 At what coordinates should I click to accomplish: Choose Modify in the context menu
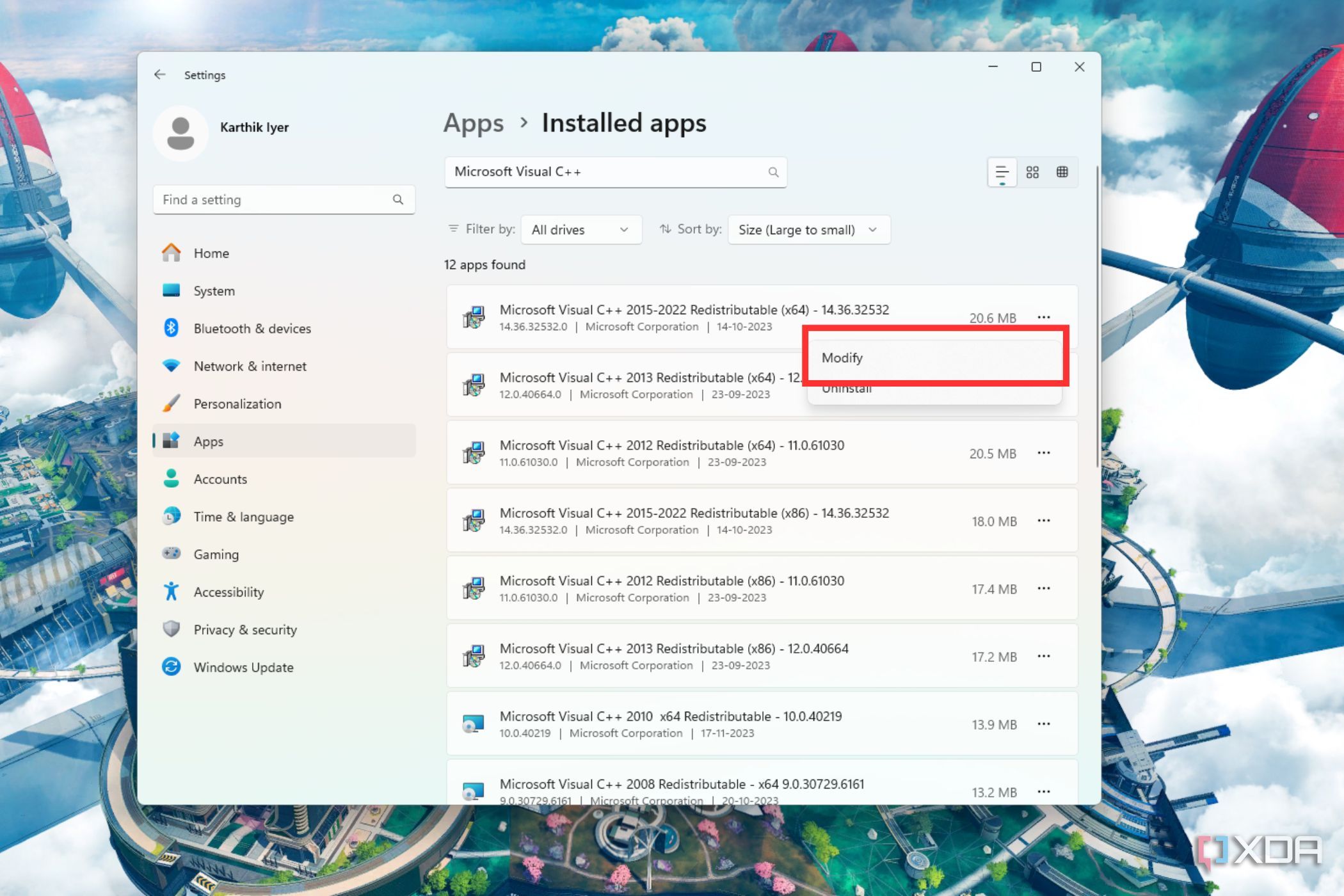tap(842, 358)
